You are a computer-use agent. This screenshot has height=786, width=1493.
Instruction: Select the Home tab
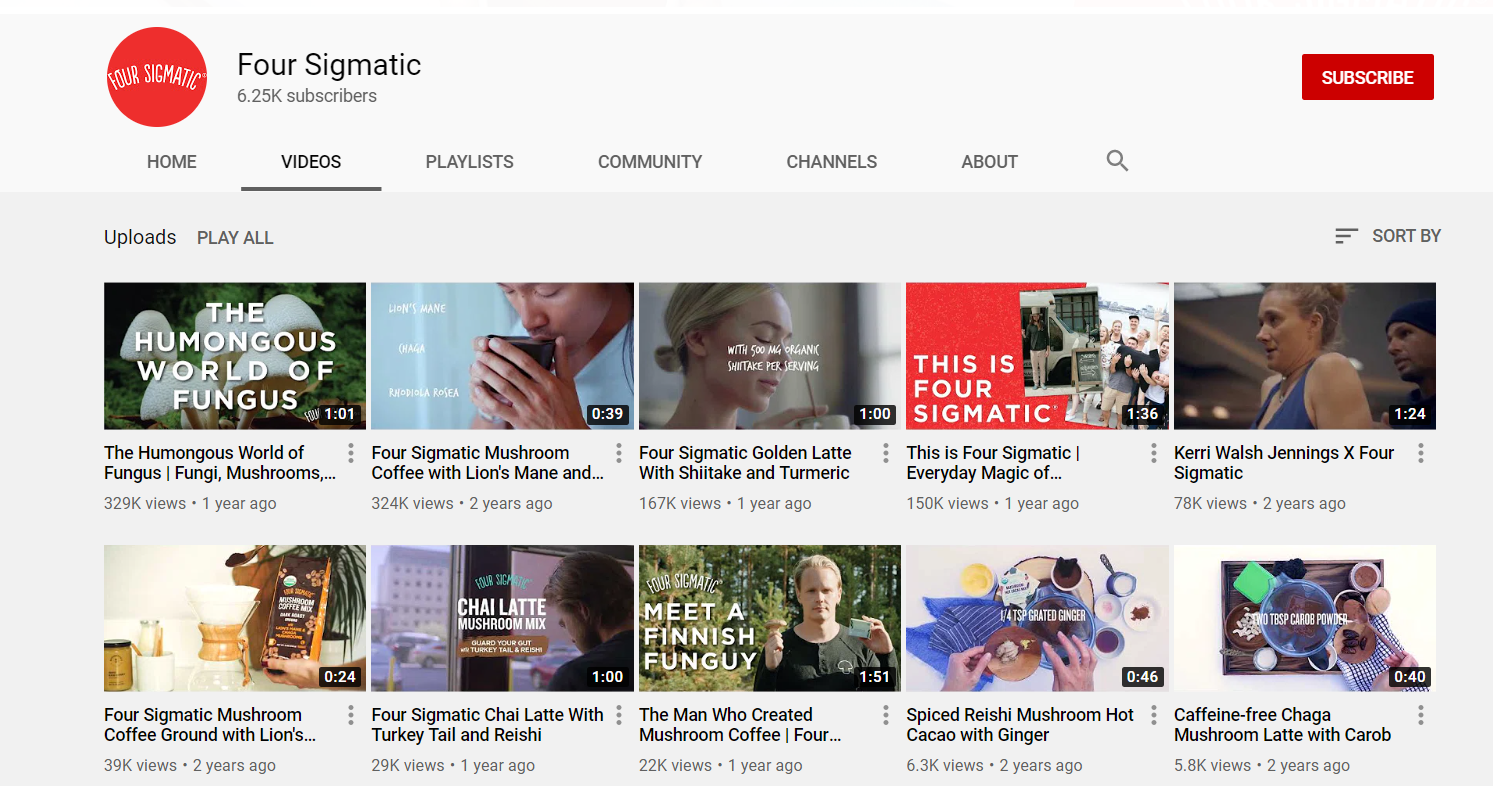172,162
